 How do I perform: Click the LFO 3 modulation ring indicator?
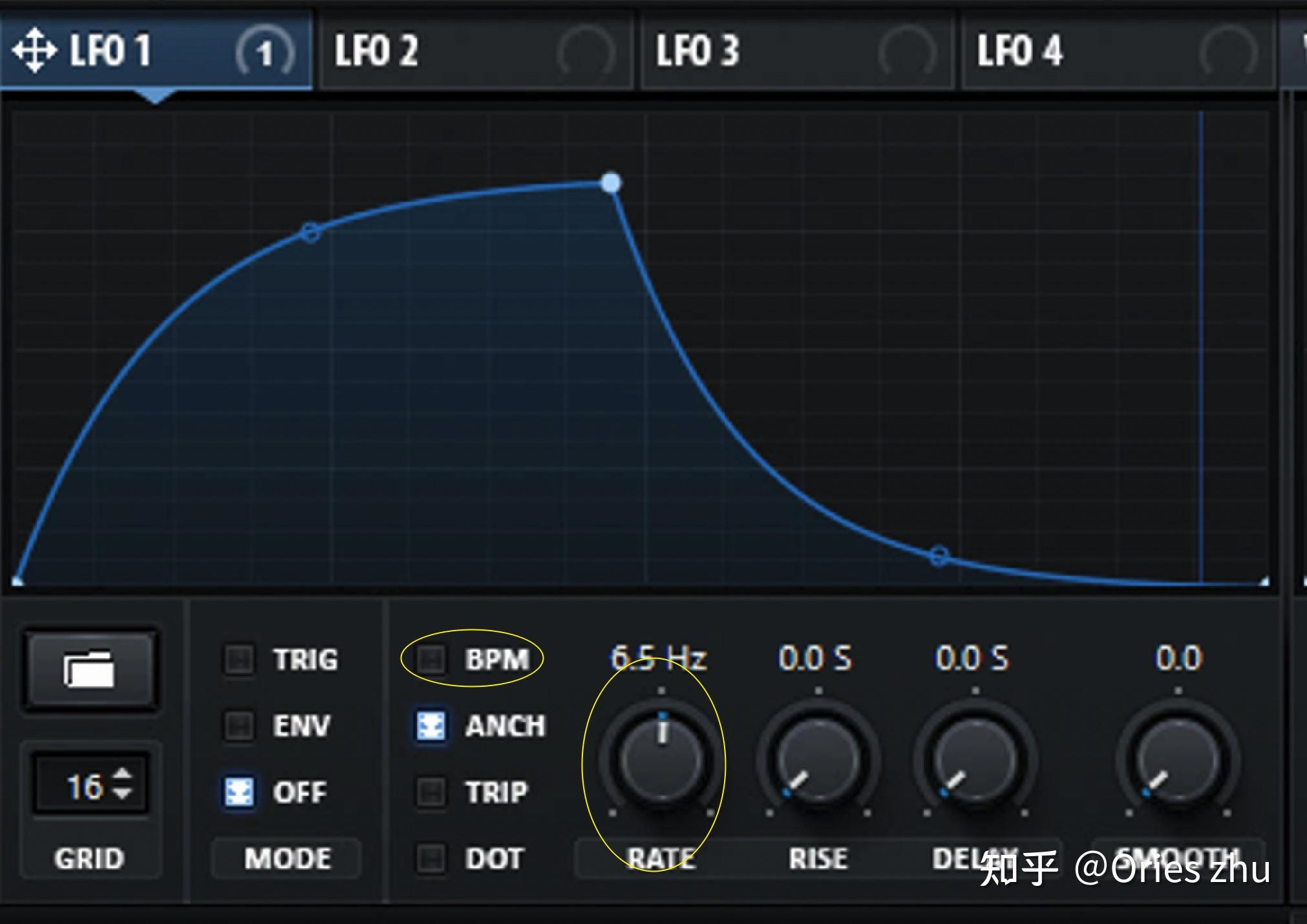(906, 52)
